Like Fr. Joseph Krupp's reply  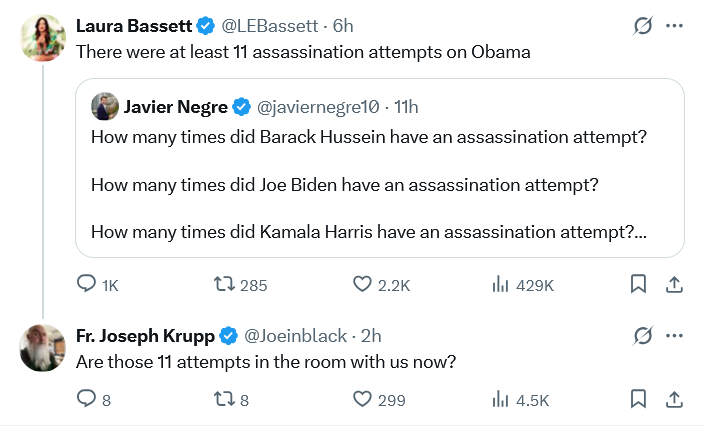coord(364,400)
